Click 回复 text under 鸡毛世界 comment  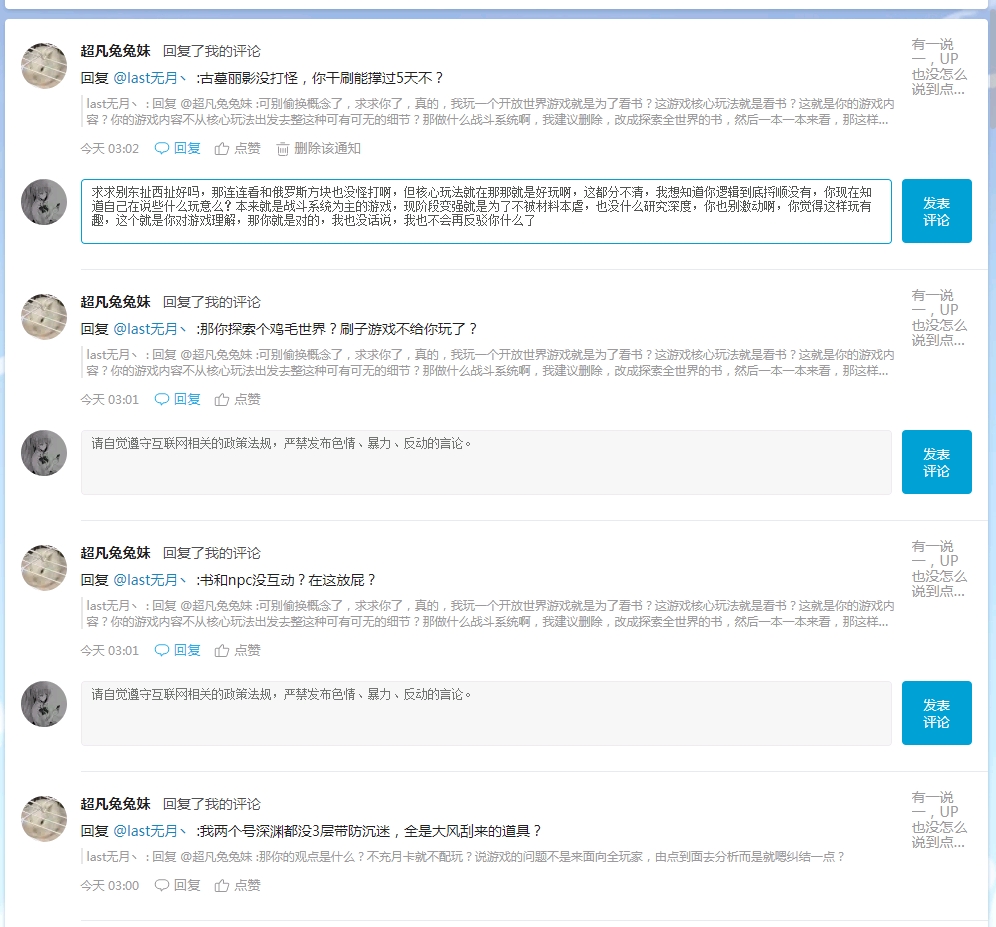pyautogui.click(x=187, y=400)
